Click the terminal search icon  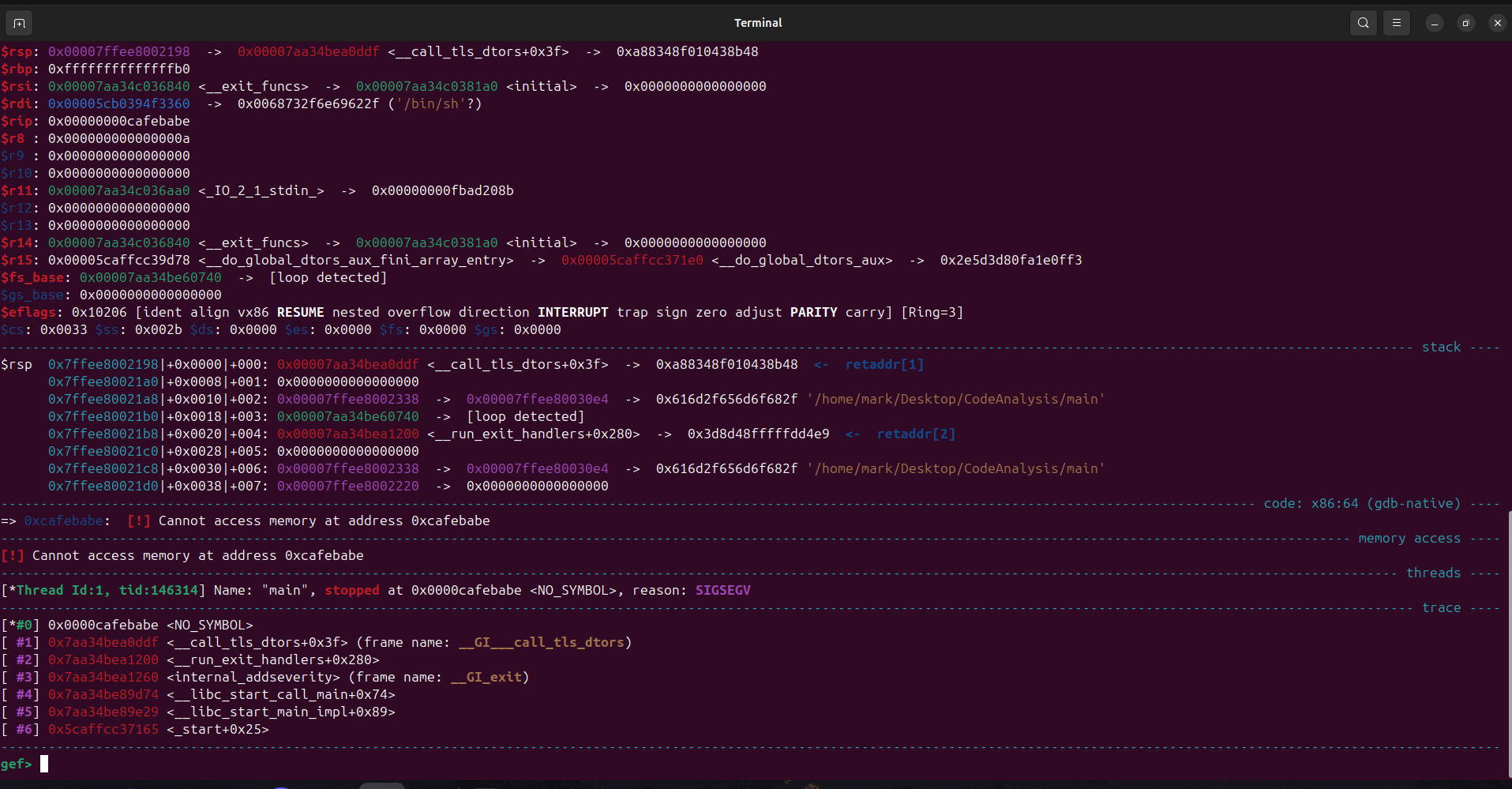click(x=1363, y=23)
